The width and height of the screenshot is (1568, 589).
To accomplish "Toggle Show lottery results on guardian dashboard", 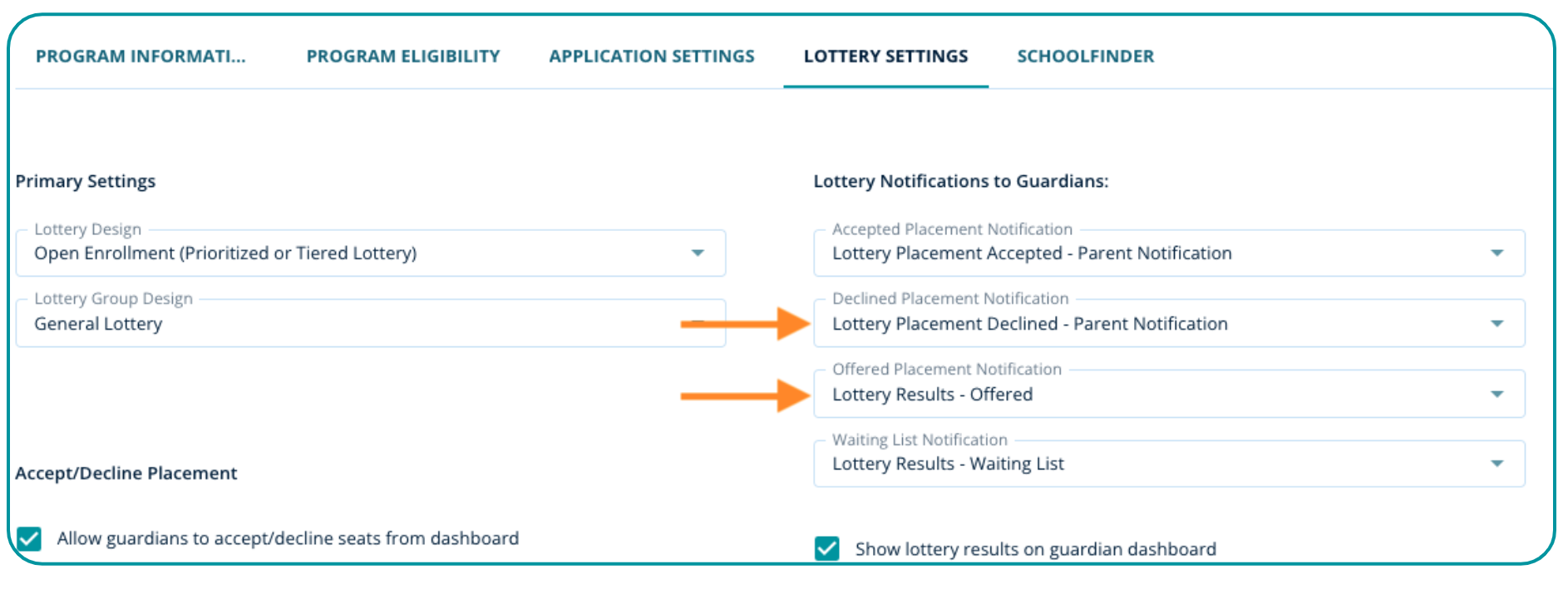I will pos(827,549).
